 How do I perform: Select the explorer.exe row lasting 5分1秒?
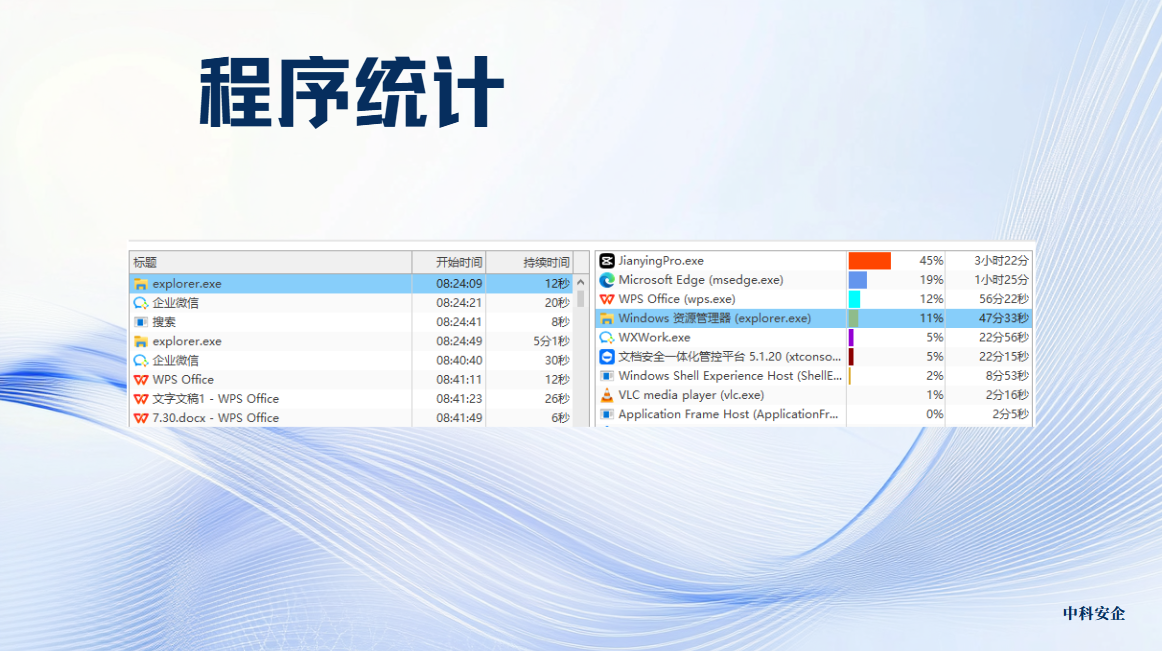point(351,342)
